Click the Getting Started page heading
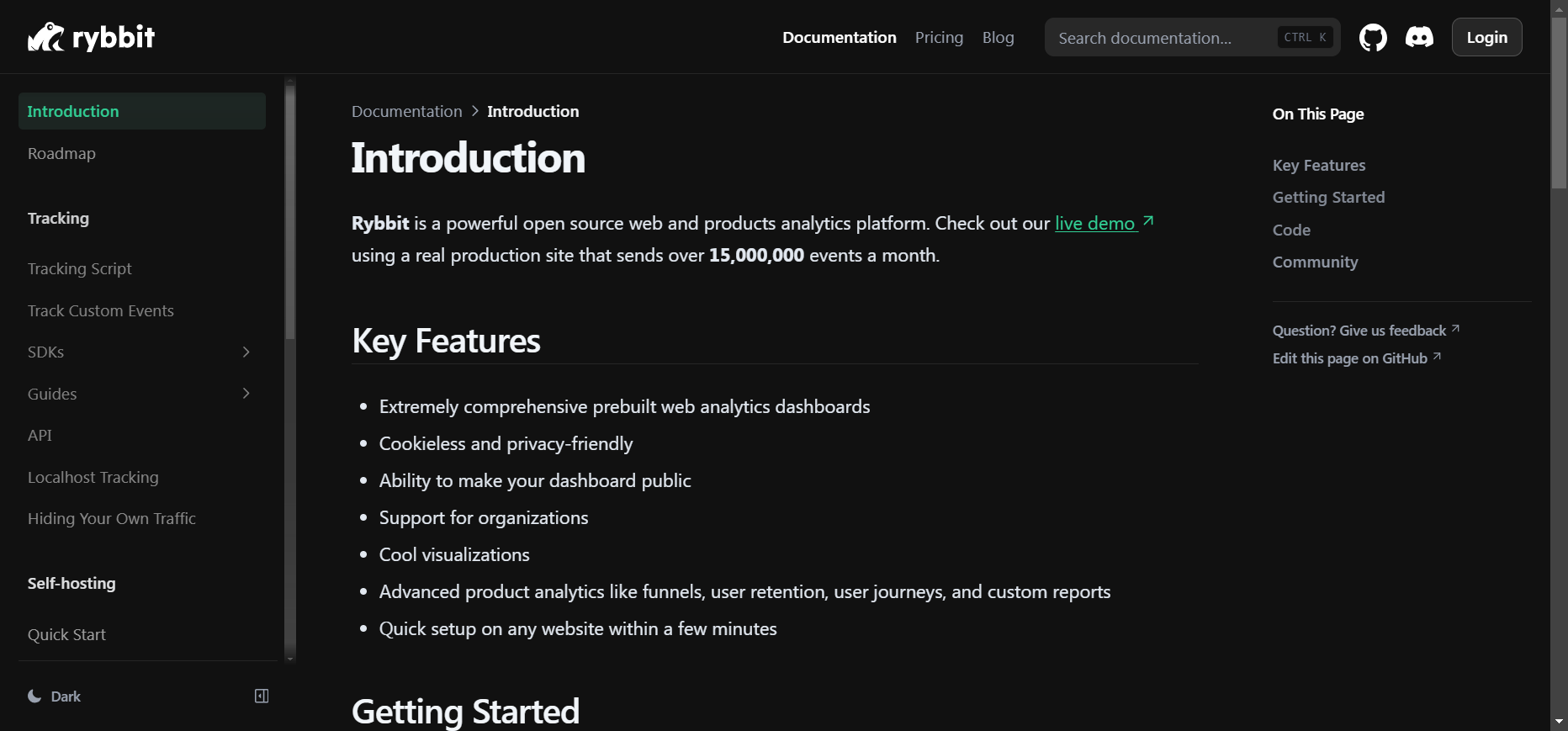1568x731 pixels. click(465, 711)
